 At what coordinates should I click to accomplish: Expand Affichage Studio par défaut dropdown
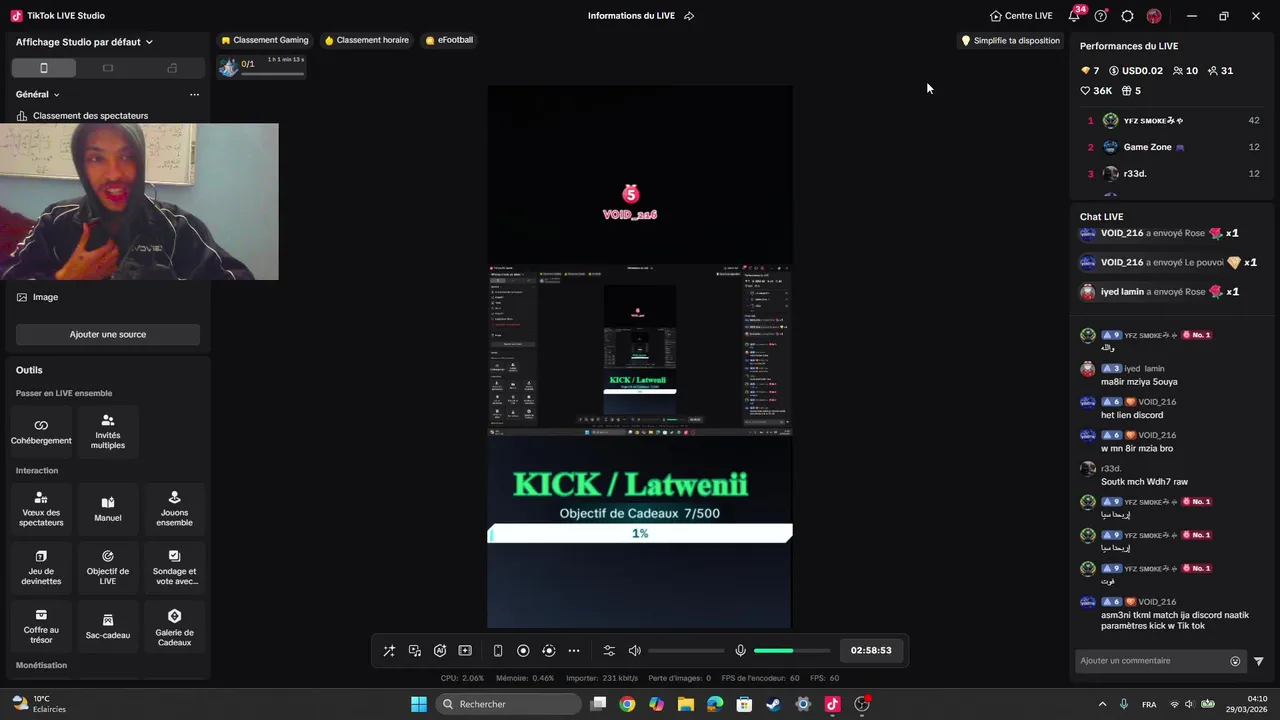84,42
